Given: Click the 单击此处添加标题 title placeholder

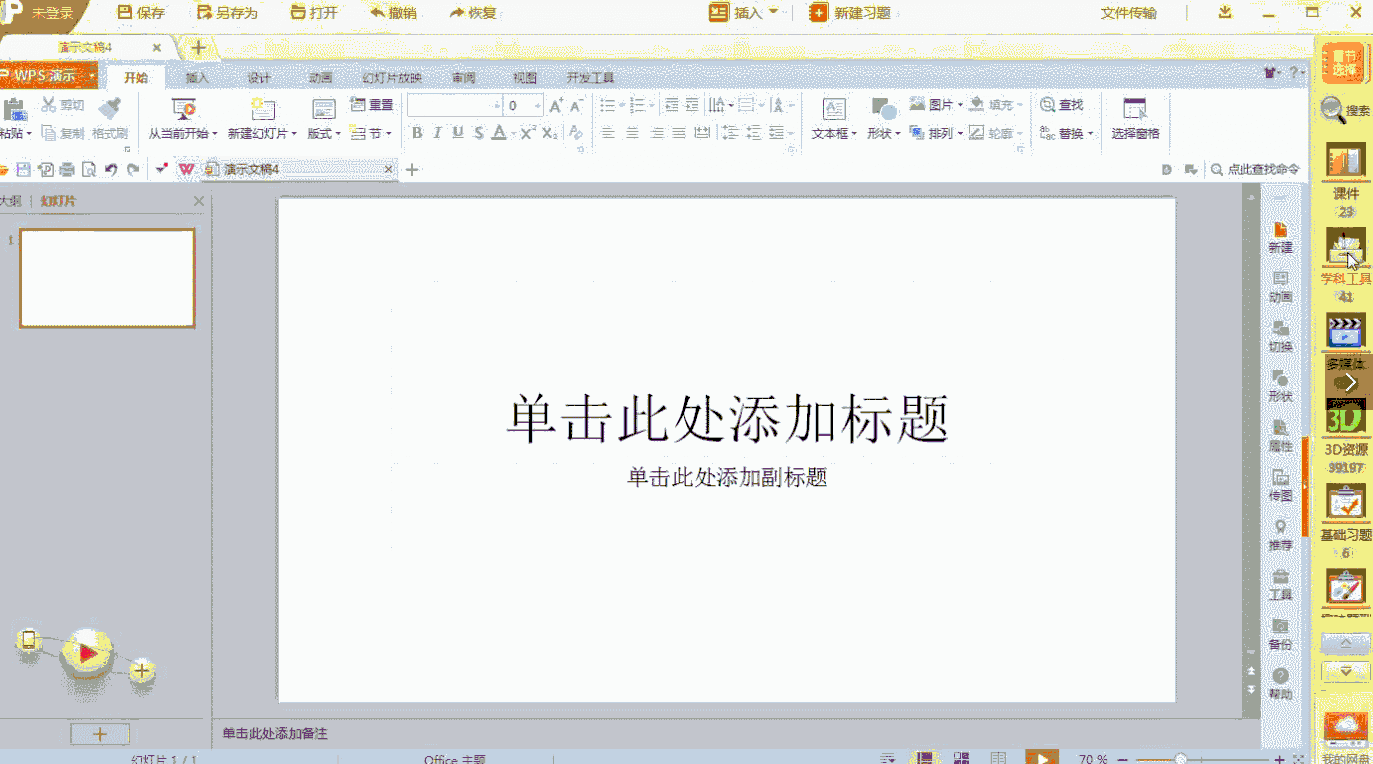Looking at the screenshot, I should click(727, 418).
